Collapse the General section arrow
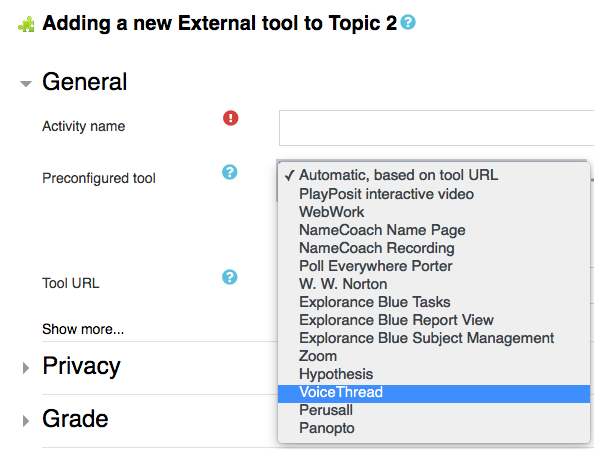594x449 pixels. click(26, 83)
